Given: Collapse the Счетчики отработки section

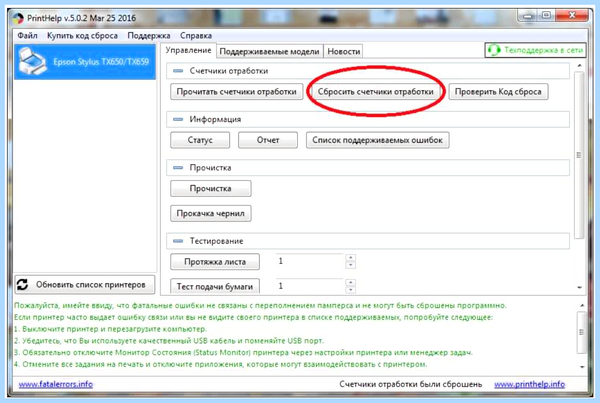Looking at the screenshot, I should (x=178, y=71).
